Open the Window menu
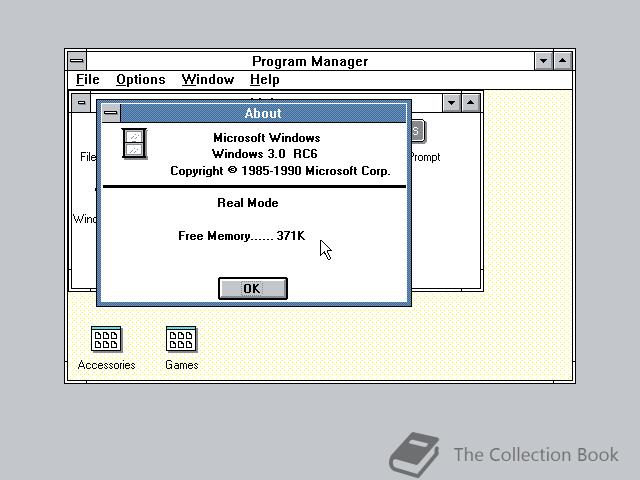Viewport: 640px width, 480px height. coord(208,79)
